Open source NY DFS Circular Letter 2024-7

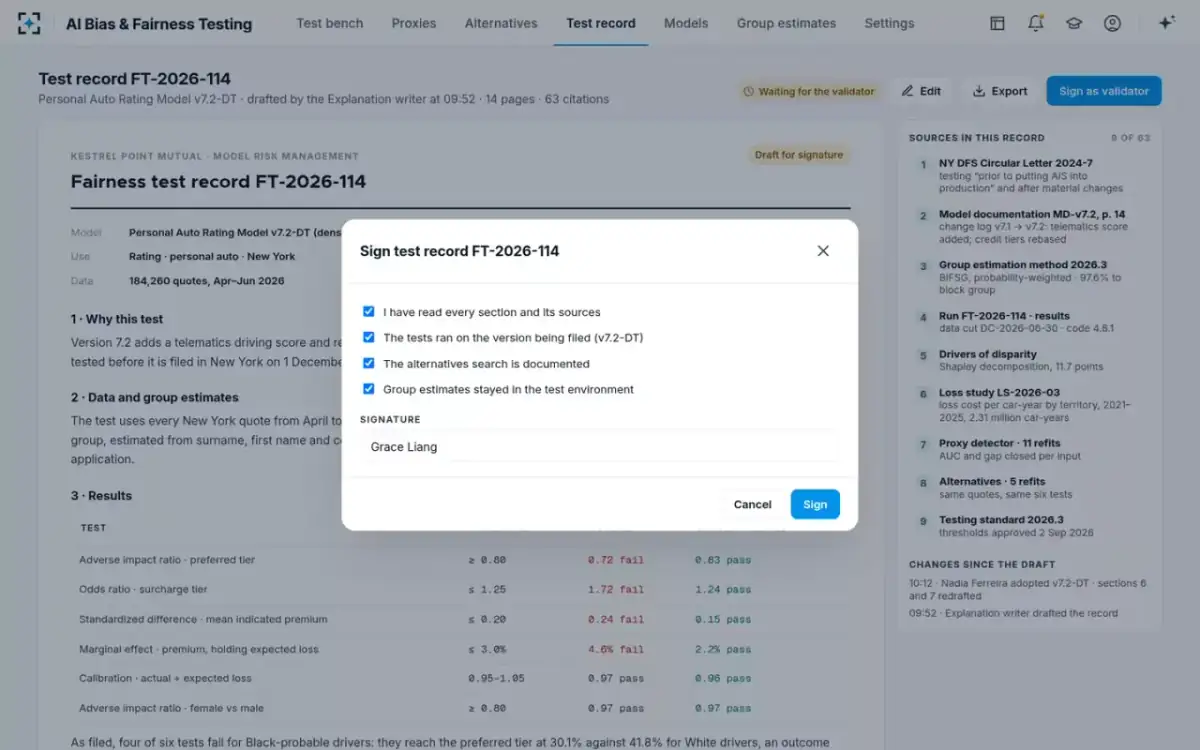(1029, 175)
